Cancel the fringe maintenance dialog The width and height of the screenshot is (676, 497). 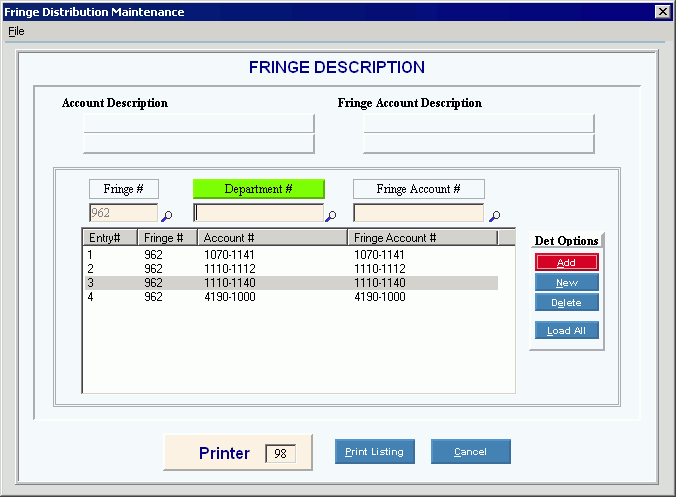pos(470,452)
